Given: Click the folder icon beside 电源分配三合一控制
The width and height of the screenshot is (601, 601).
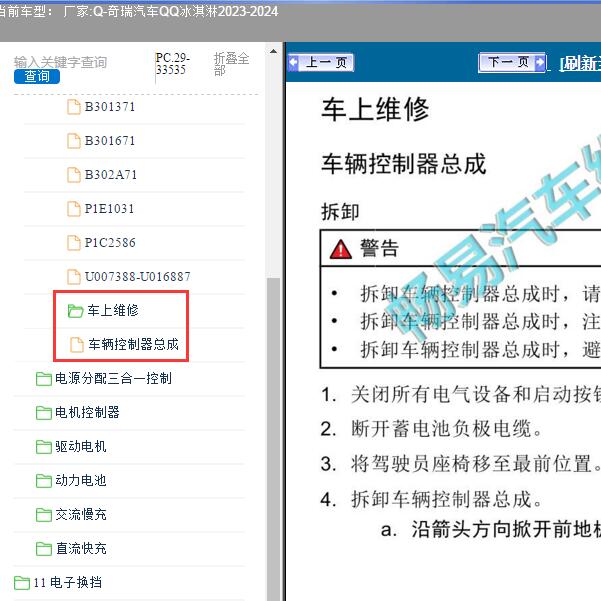Looking at the screenshot, I should 44,379.
